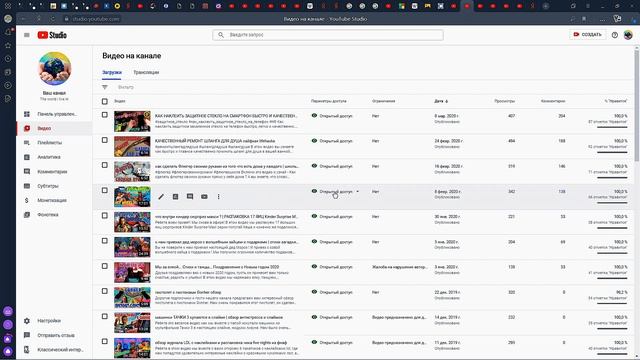Open the пистолет с патронами Gonher обзор title

(188, 292)
